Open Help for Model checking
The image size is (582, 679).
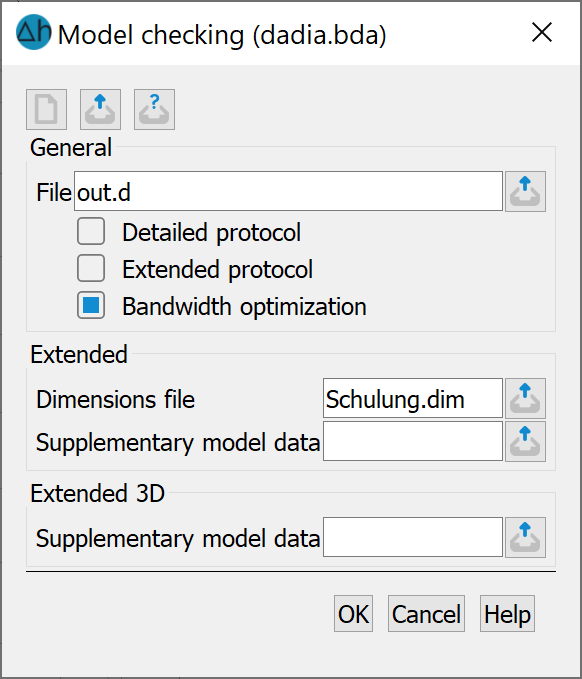(507, 614)
